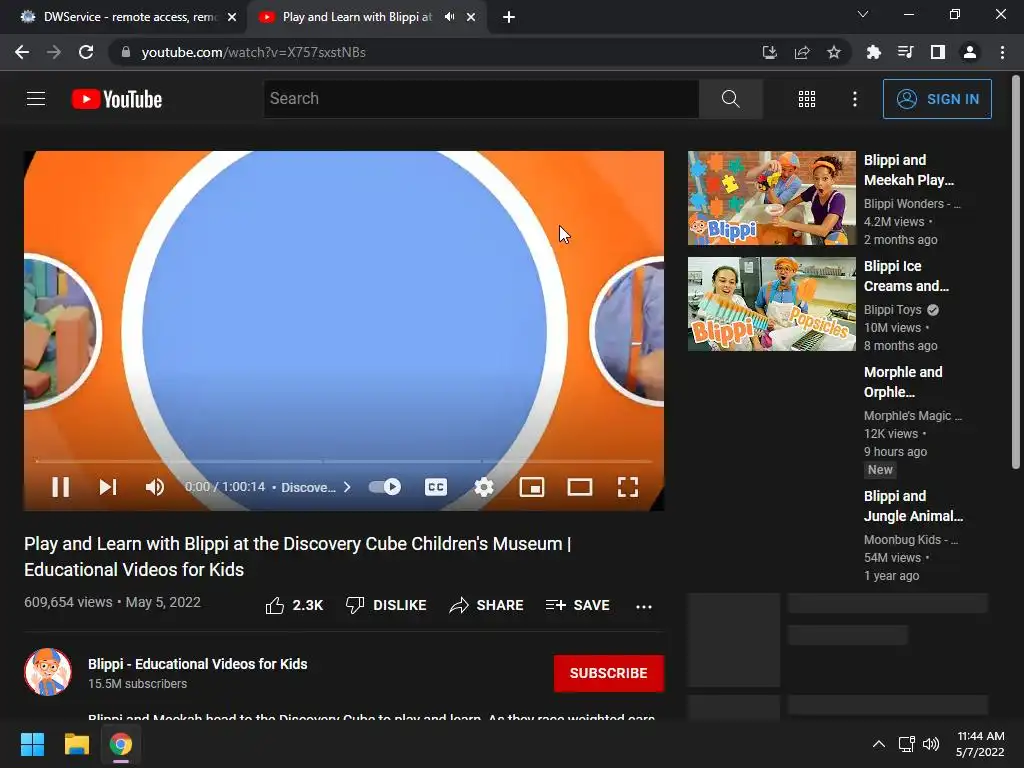Open the Blippi channel avatar
This screenshot has height=768, width=1024.
(x=48, y=672)
